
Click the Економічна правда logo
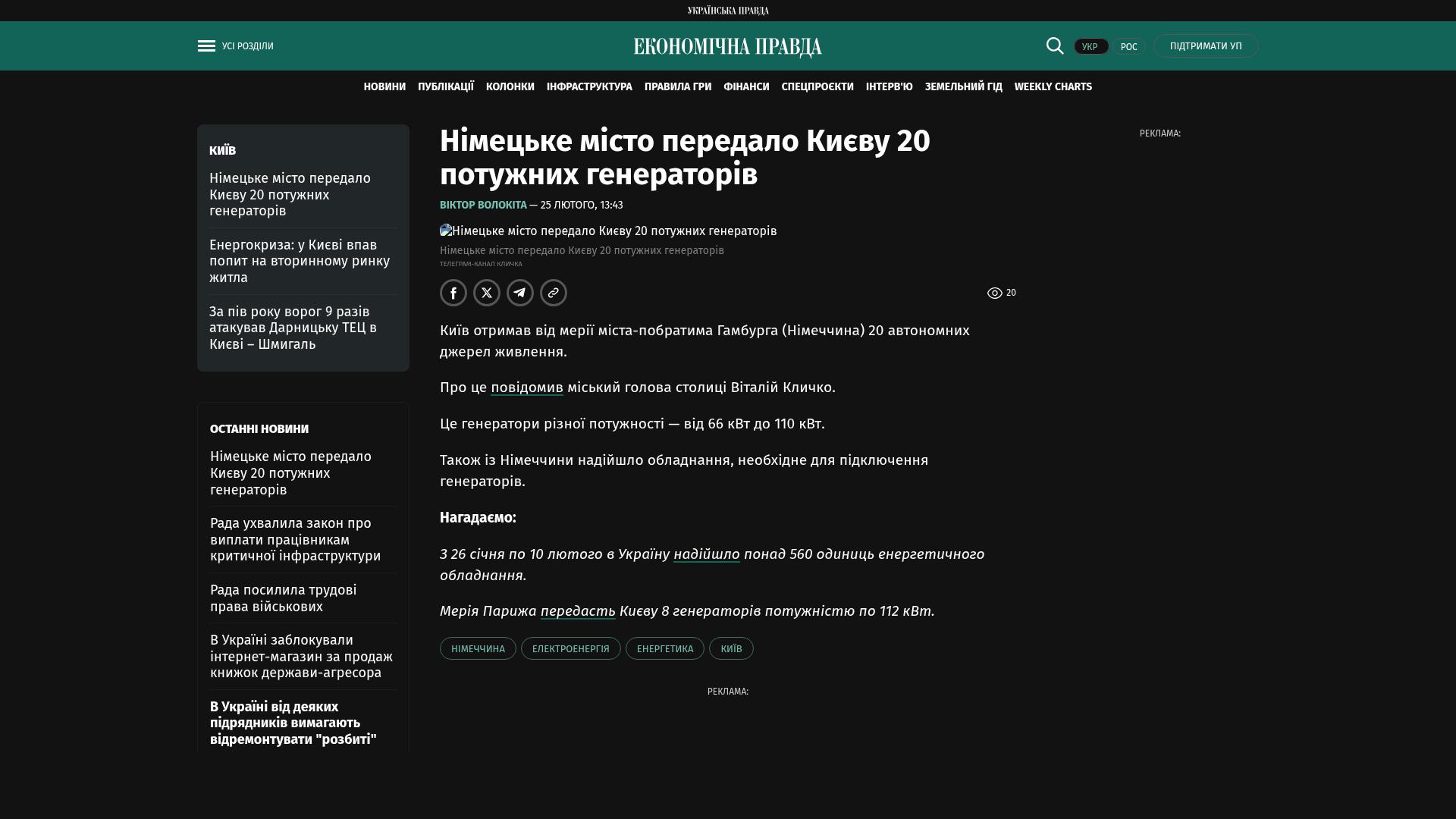pyautogui.click(x=728, y=47)
